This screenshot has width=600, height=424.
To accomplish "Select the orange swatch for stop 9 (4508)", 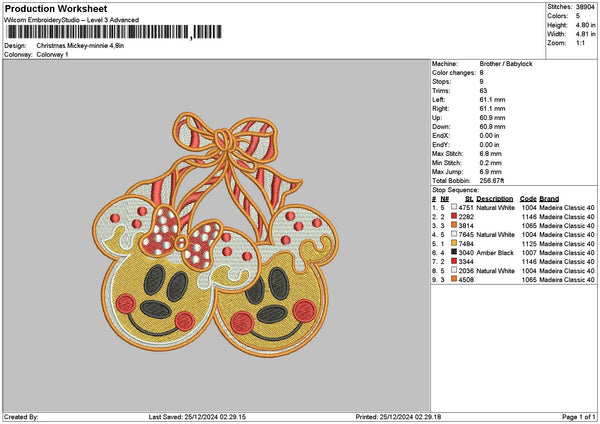I will (x=454, y=279).
